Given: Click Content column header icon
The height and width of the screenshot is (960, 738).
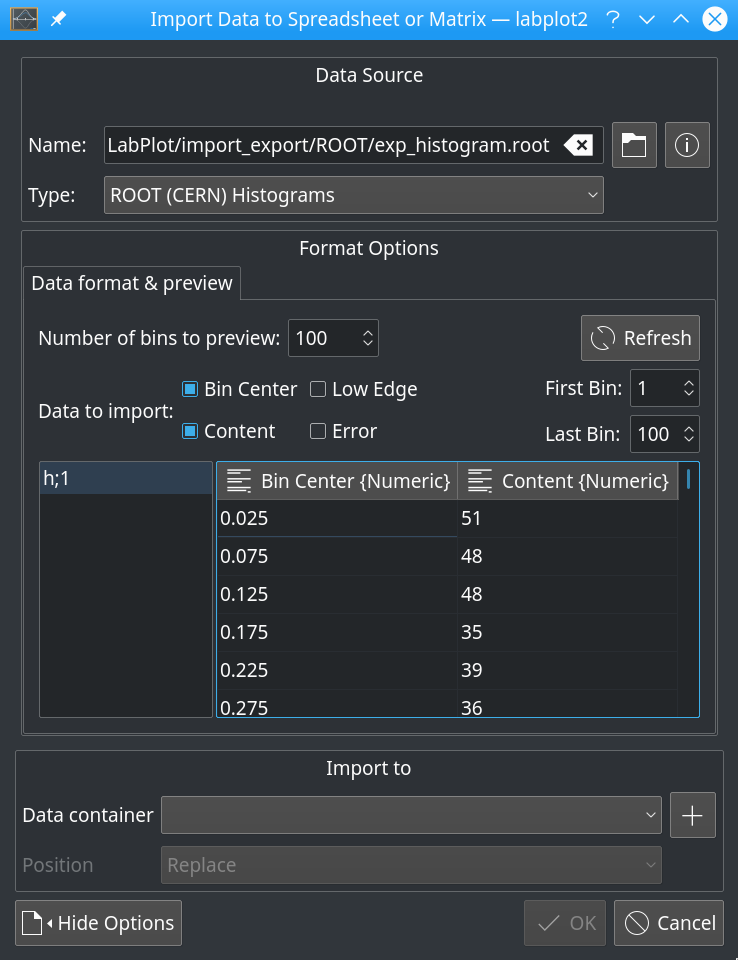Looking at the screenshot, I should click(x=480, y=481).
